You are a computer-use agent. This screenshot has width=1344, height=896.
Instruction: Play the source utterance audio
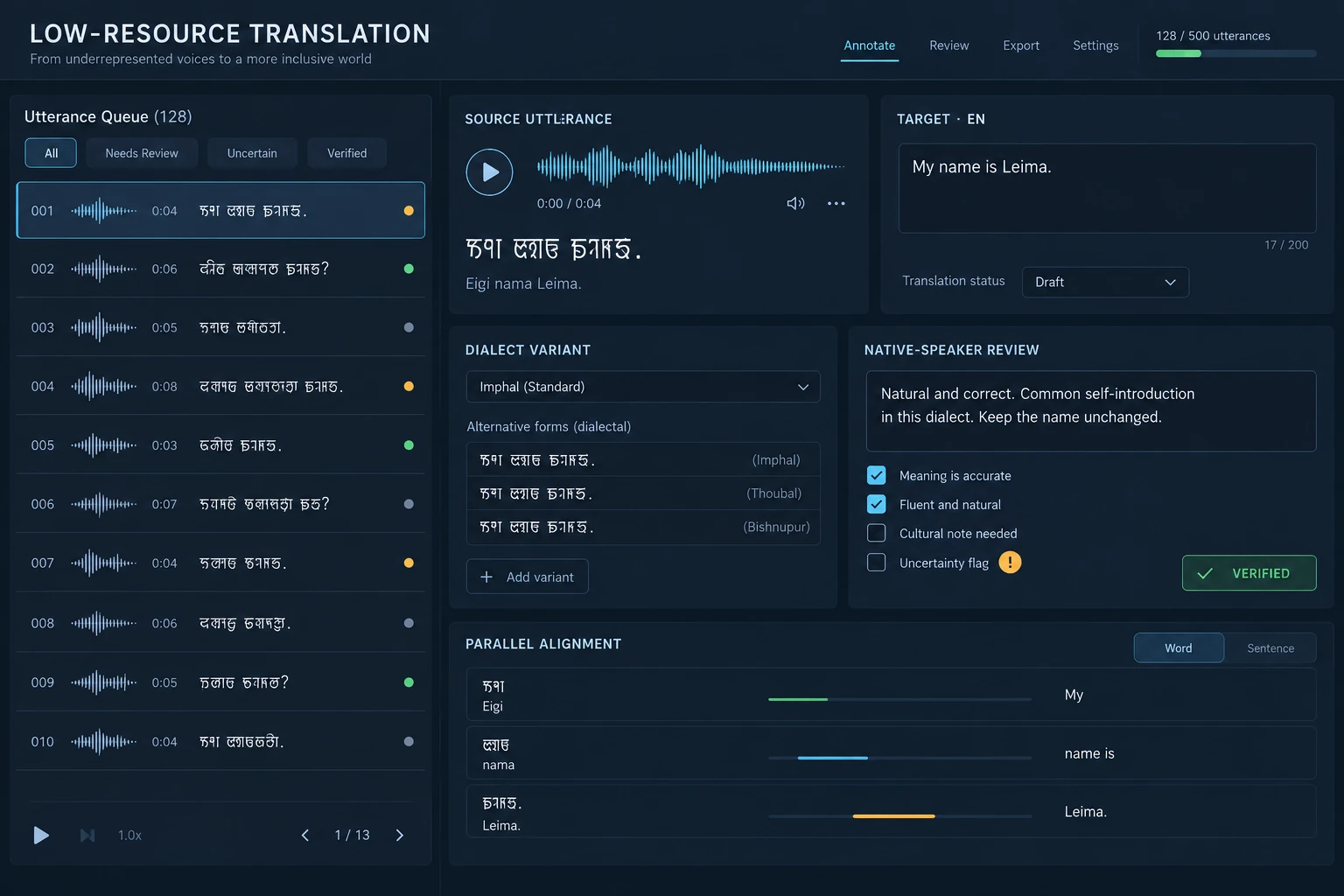(x=489, y=172)
